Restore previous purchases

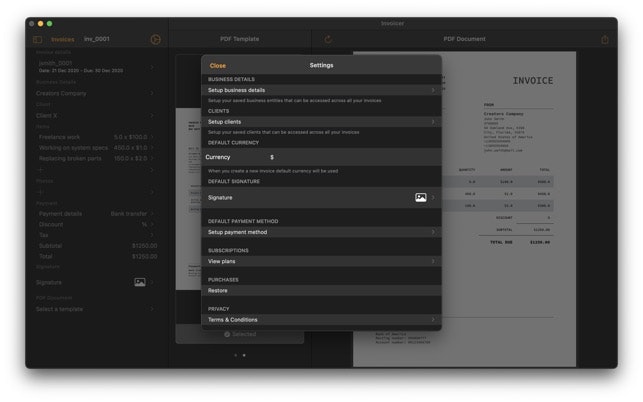tap(321, 290)
